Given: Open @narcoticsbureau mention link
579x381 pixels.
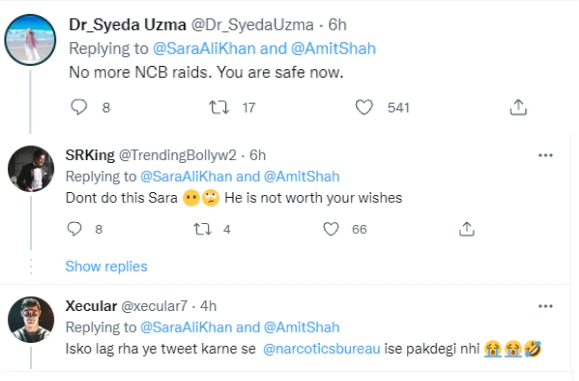Looking at the screenshot, I should (x=322, y=349).
